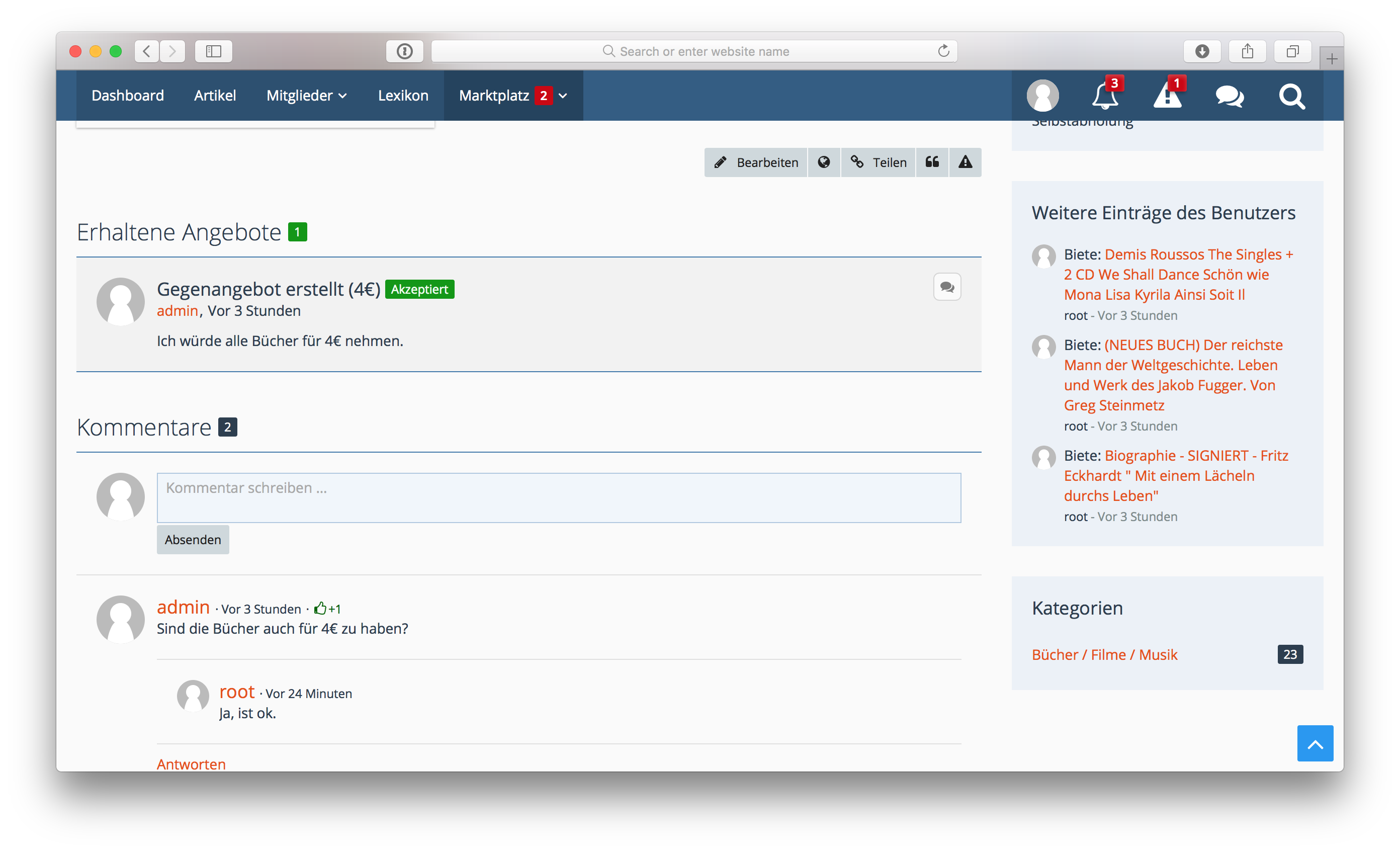Expand the Marktplatz dropdown arrow

tap(563, 96)
